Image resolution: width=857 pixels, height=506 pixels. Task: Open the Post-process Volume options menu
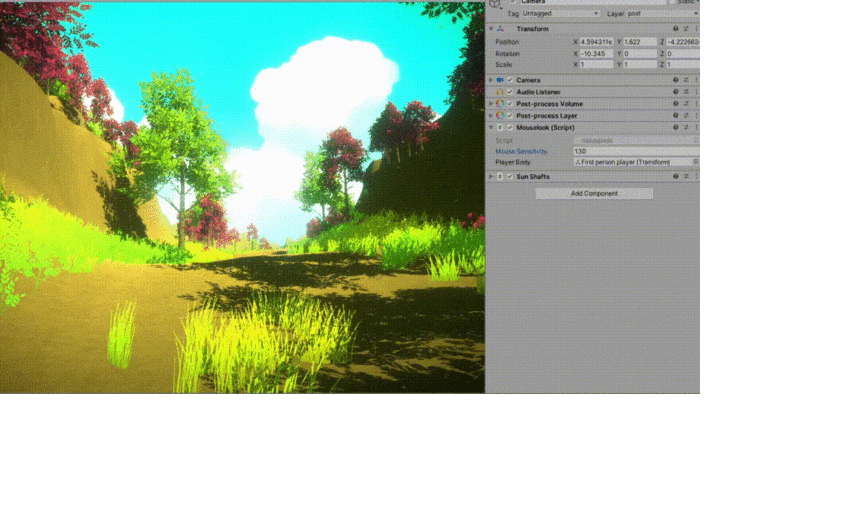pos(696,104)
